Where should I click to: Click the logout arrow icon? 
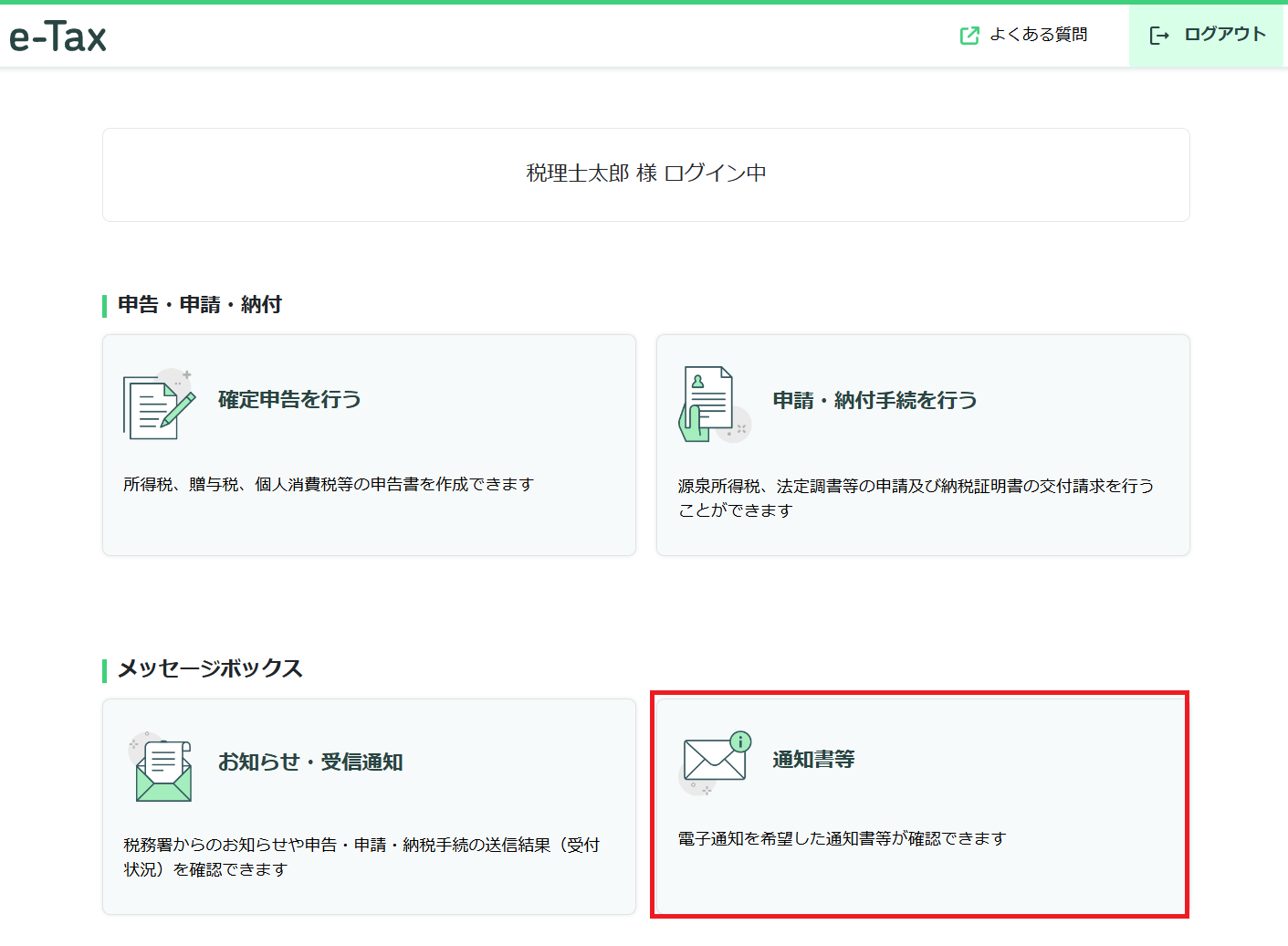coord(1158,36)
